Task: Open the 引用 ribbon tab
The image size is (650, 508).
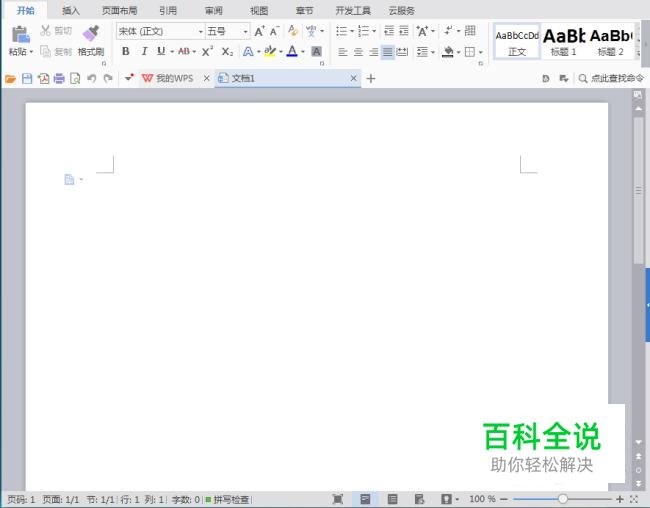Action: coord(168,11)
